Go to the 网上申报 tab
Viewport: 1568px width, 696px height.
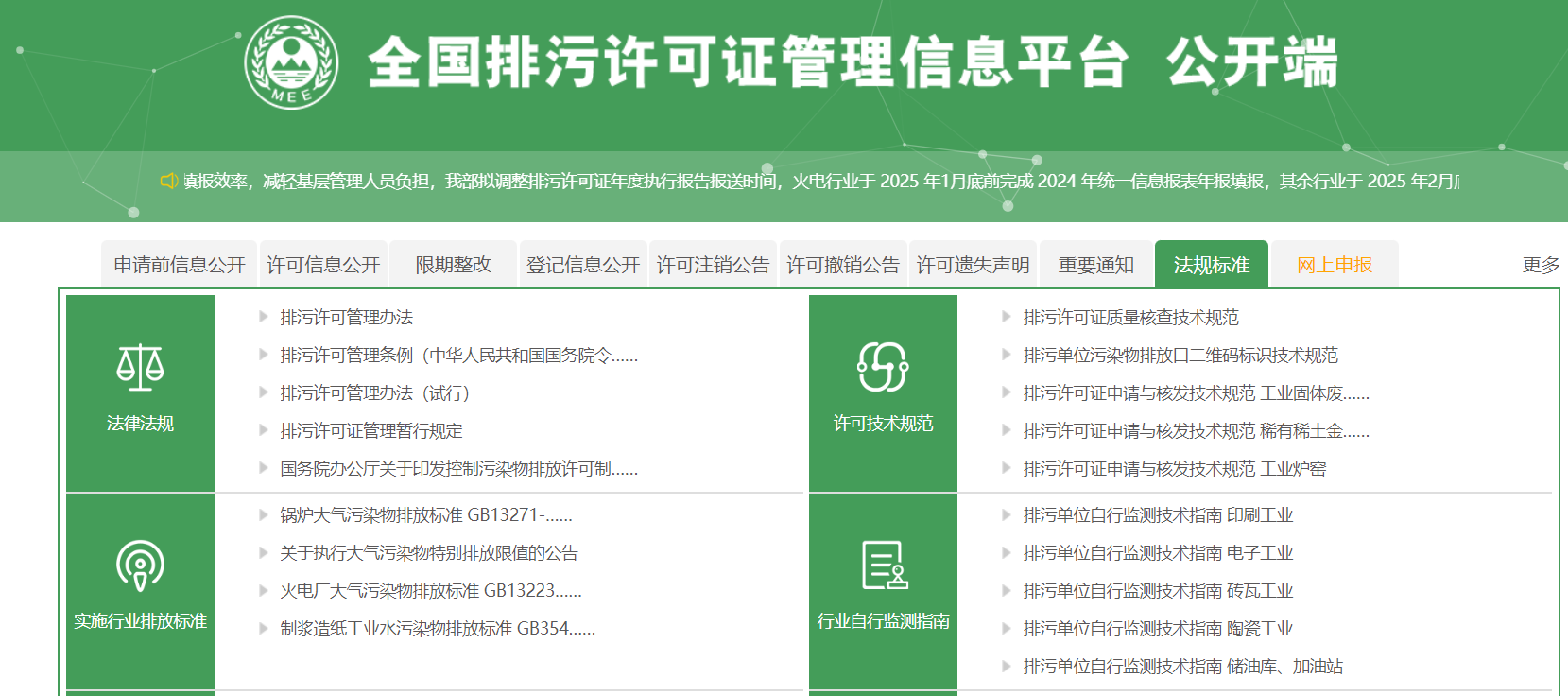[x=1335, y=265]
